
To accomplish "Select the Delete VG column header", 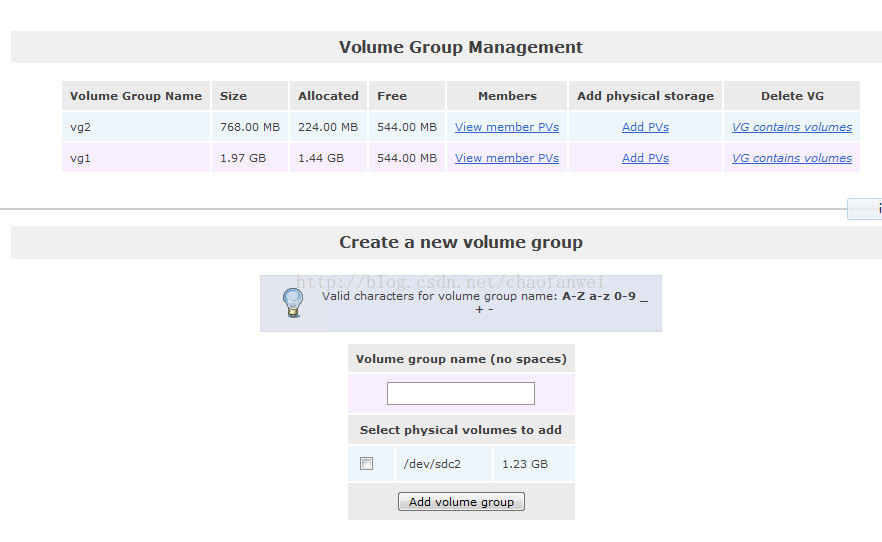I will coord(792,96).
